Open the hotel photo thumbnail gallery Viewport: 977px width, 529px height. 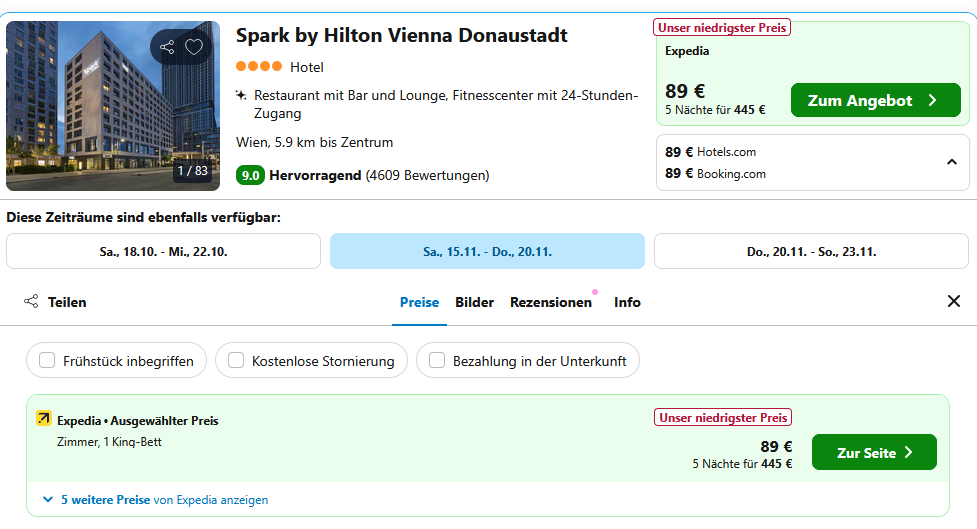coord(112,105)
